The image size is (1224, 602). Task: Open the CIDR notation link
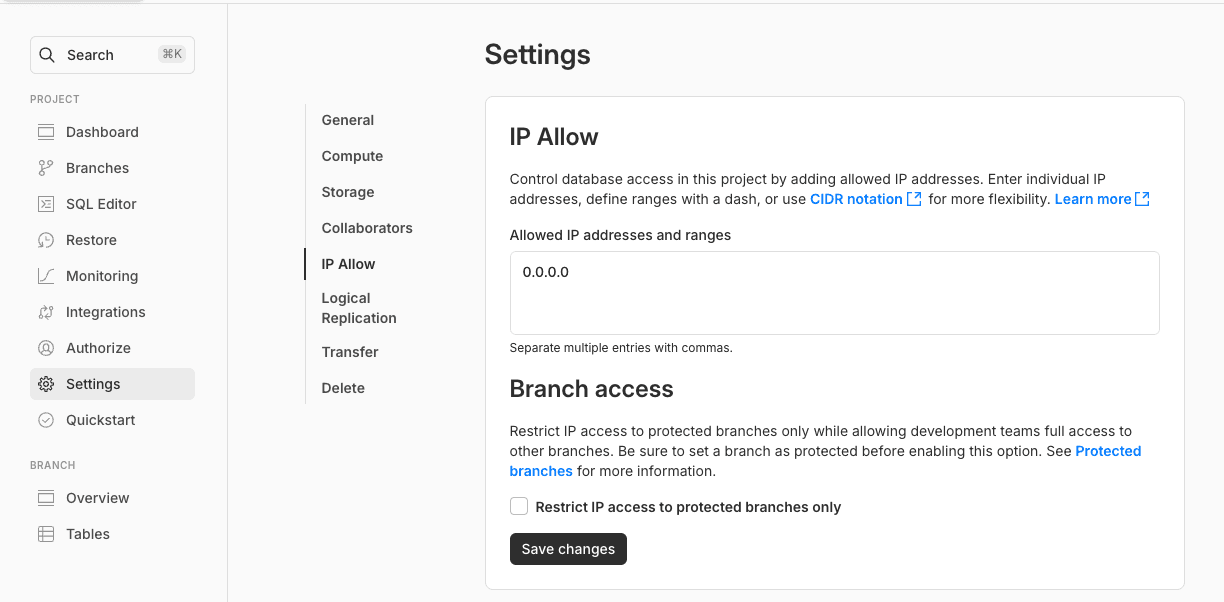point(857,198)
